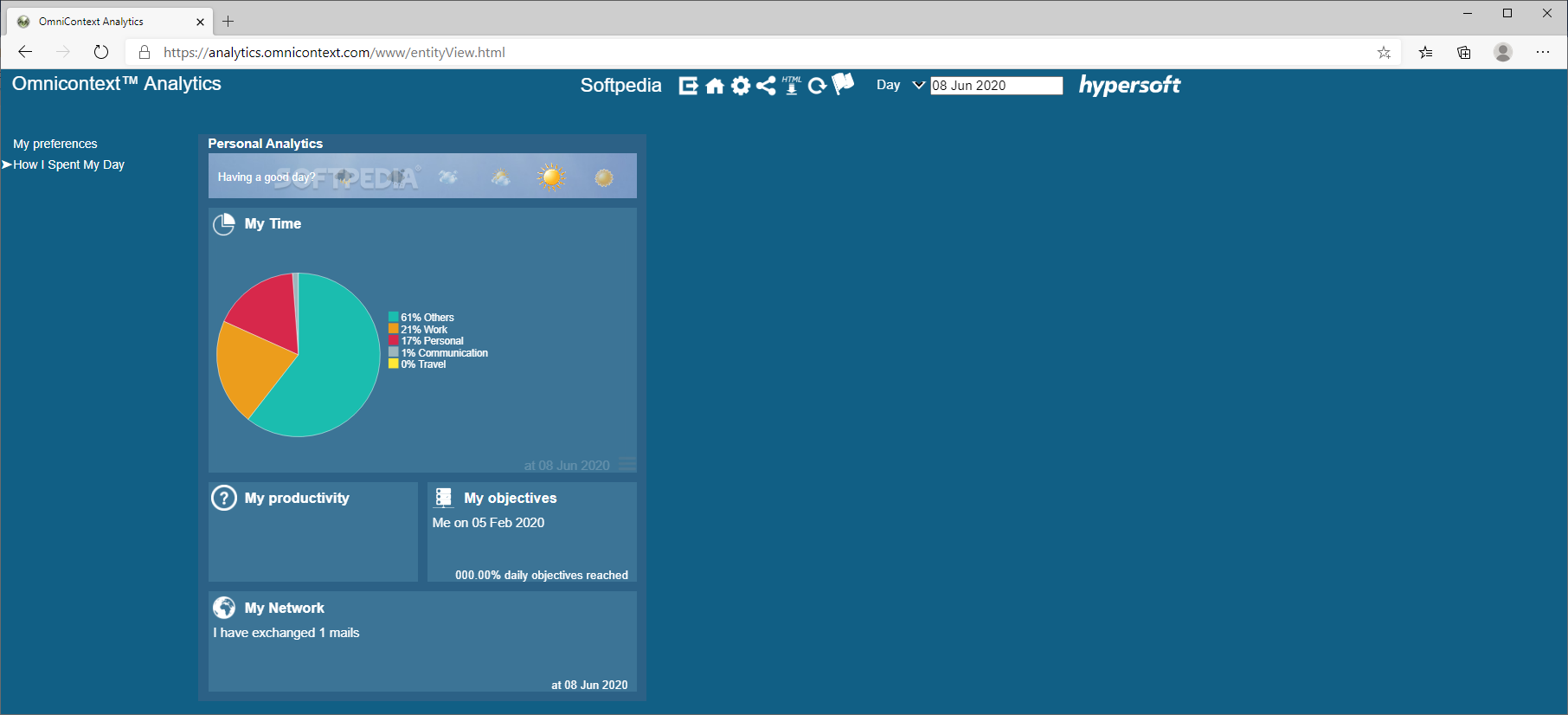Click the 'Having a good day?' prompt

[267, 177]
